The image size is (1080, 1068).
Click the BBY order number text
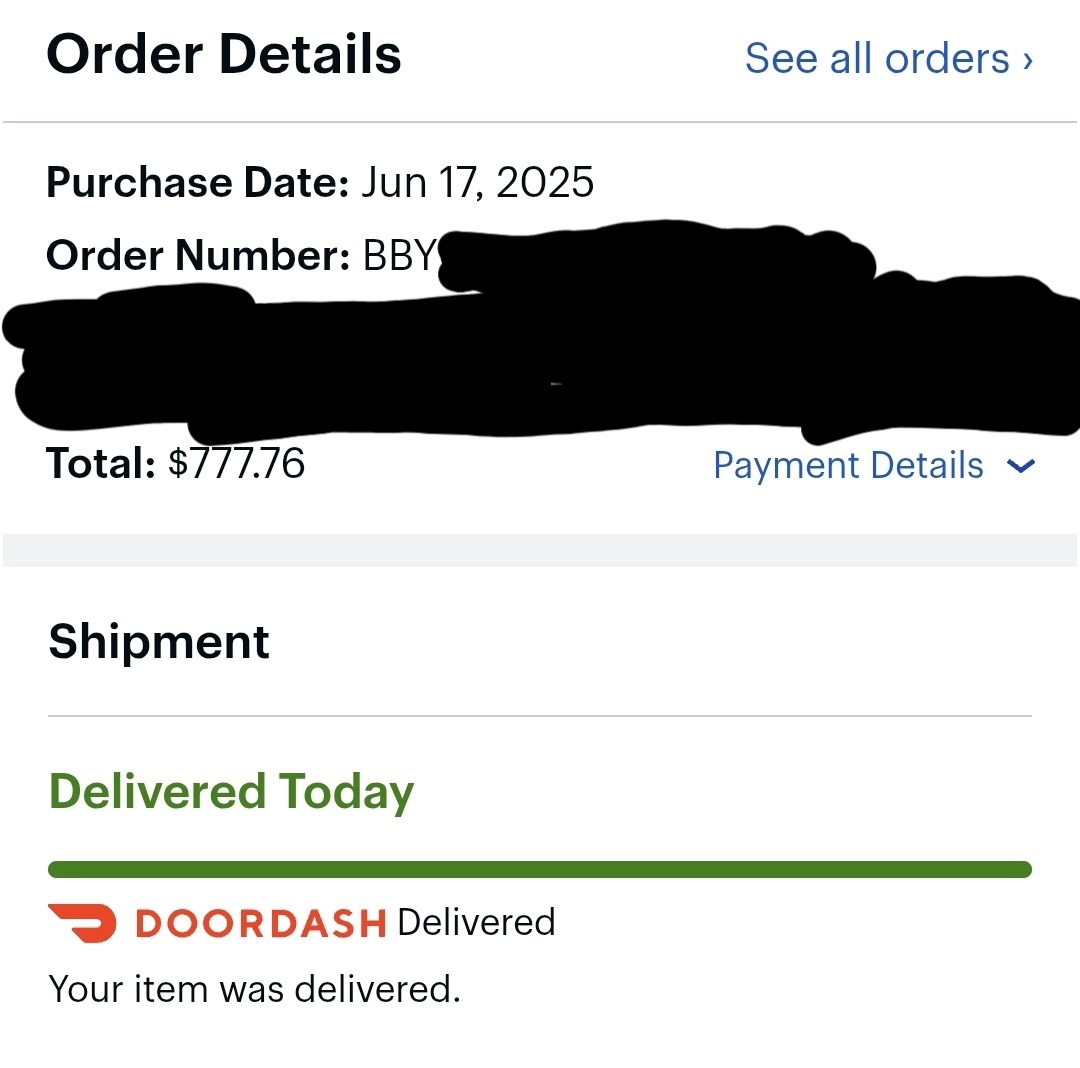click(x=400, y=255)
